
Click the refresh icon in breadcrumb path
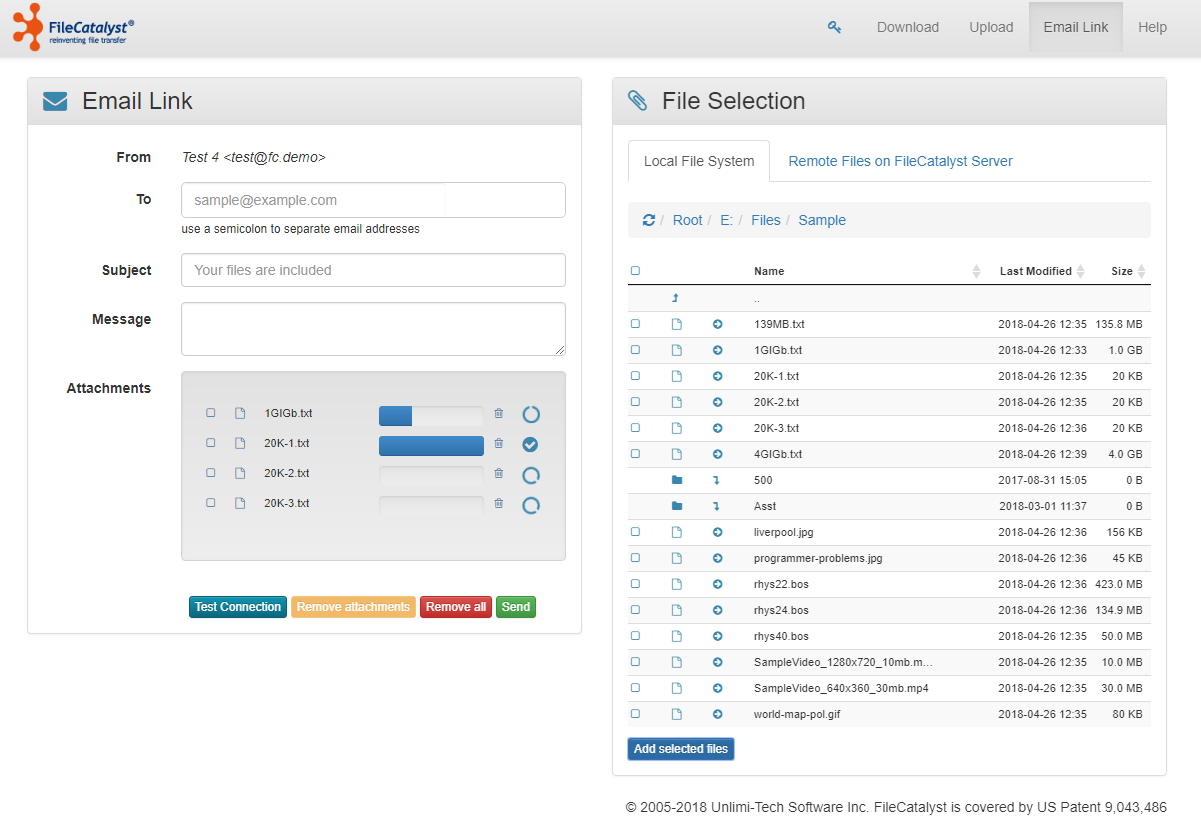(649, 220)
